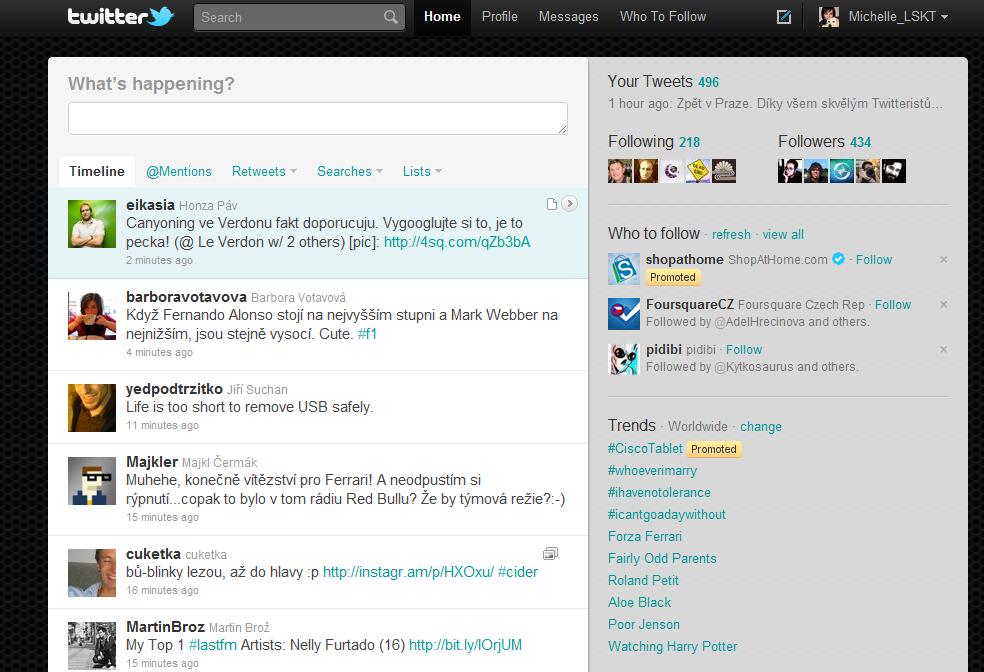Open the Roland Petit trend
Viewport: 984px width, 672px height.
pos(643,580)
